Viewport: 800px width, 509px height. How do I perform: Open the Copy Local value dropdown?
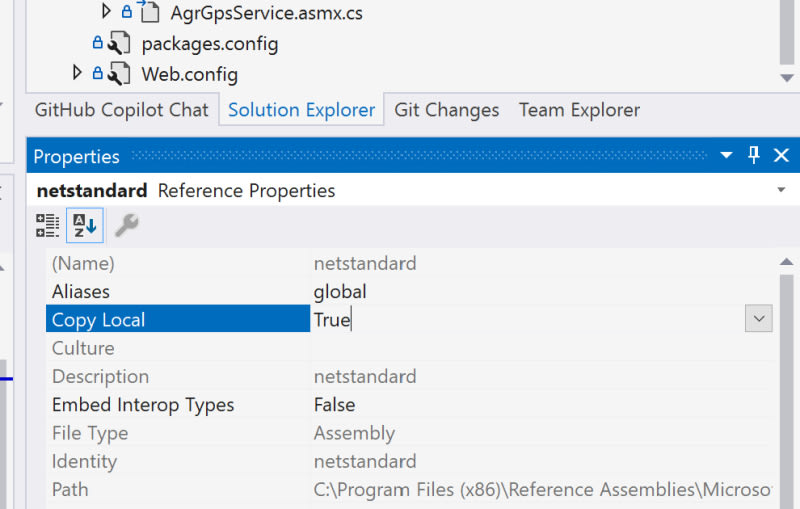point(758,319)
